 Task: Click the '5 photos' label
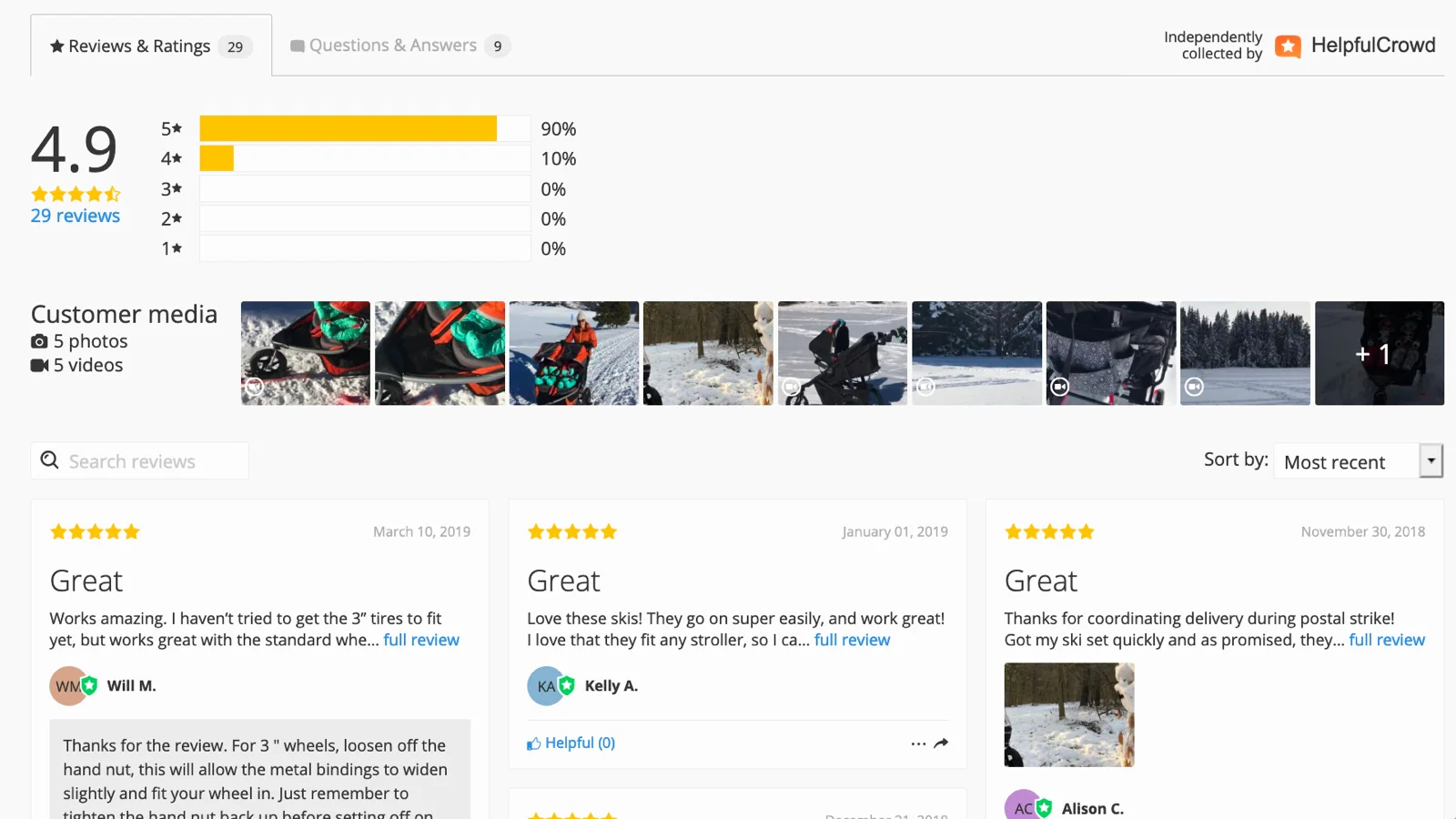pyautogui.click(x=90, y=341)
